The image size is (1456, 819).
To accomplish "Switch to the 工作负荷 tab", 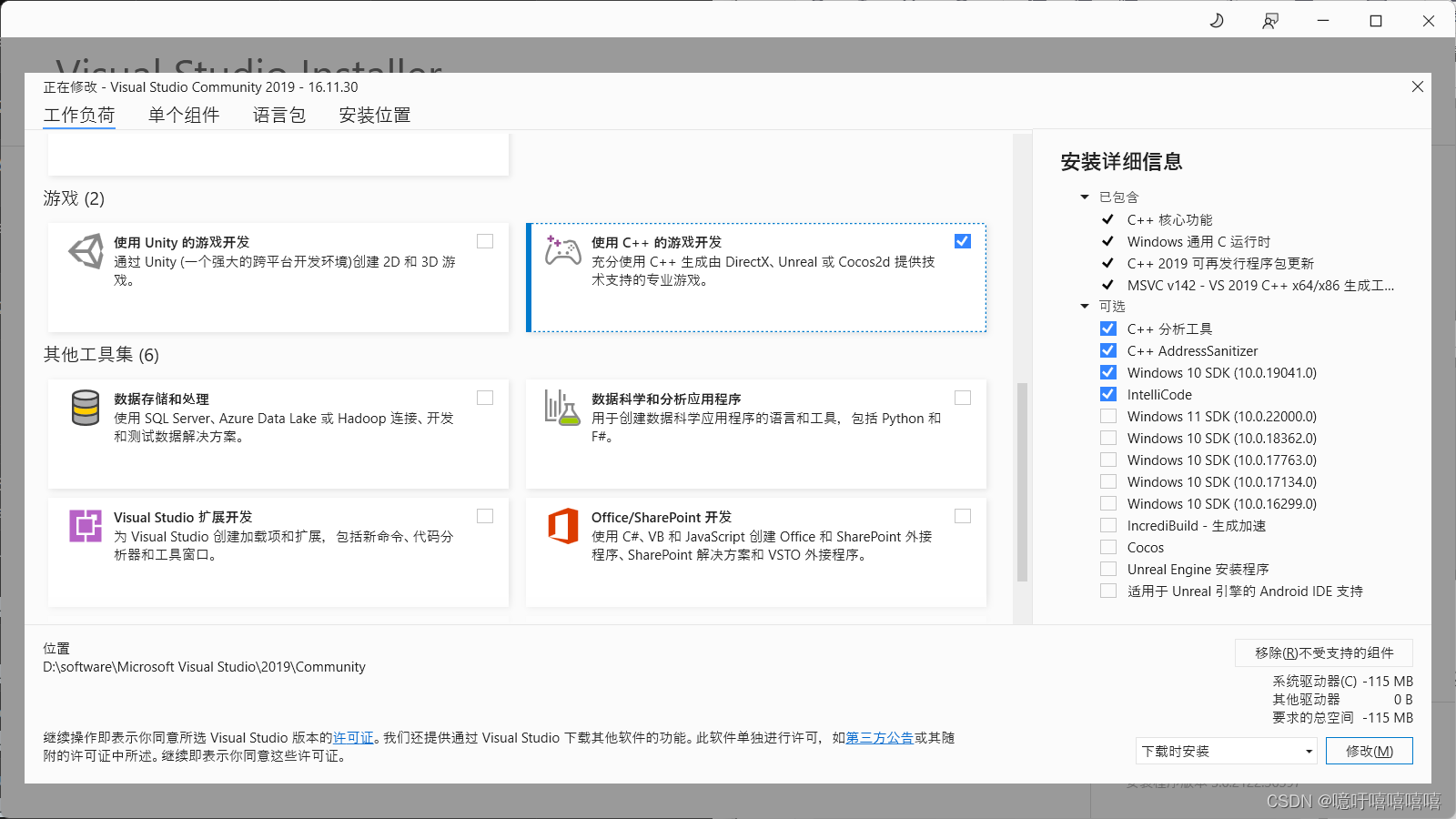I will (x=79, y=116).
